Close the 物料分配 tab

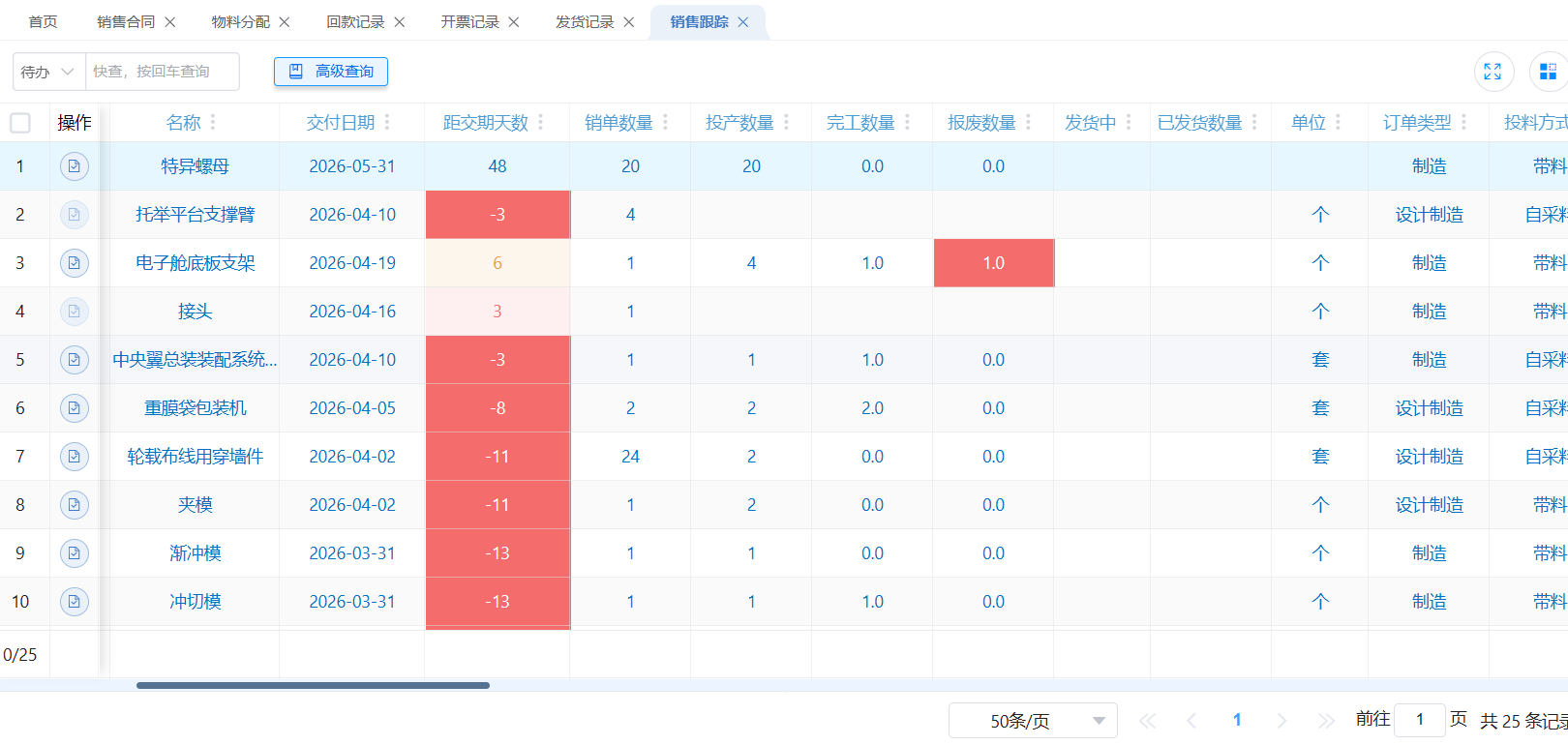click(x=285, y=22)
